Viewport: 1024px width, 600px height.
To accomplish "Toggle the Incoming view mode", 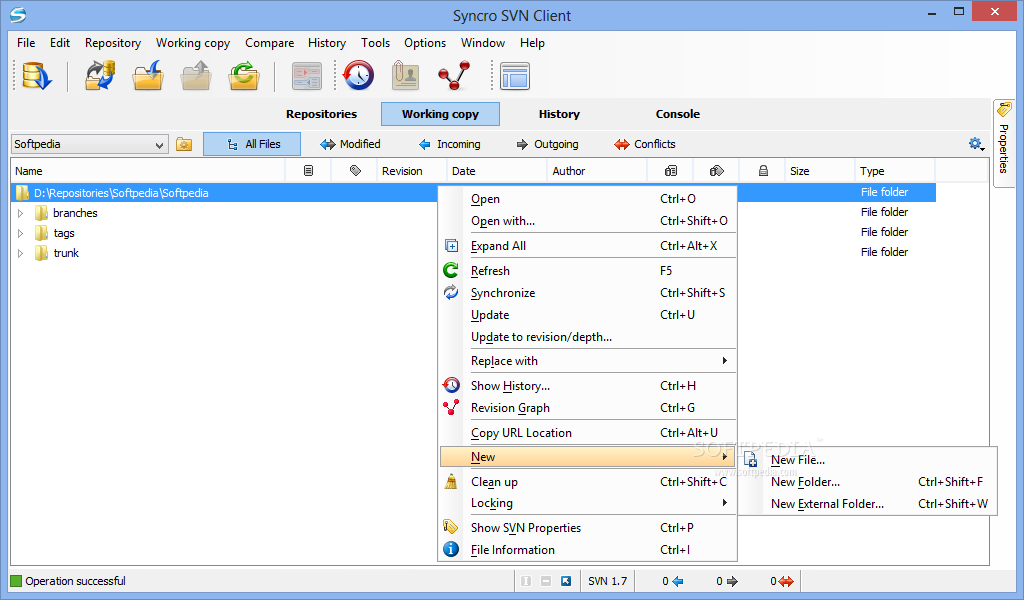I will pos(450,144).
